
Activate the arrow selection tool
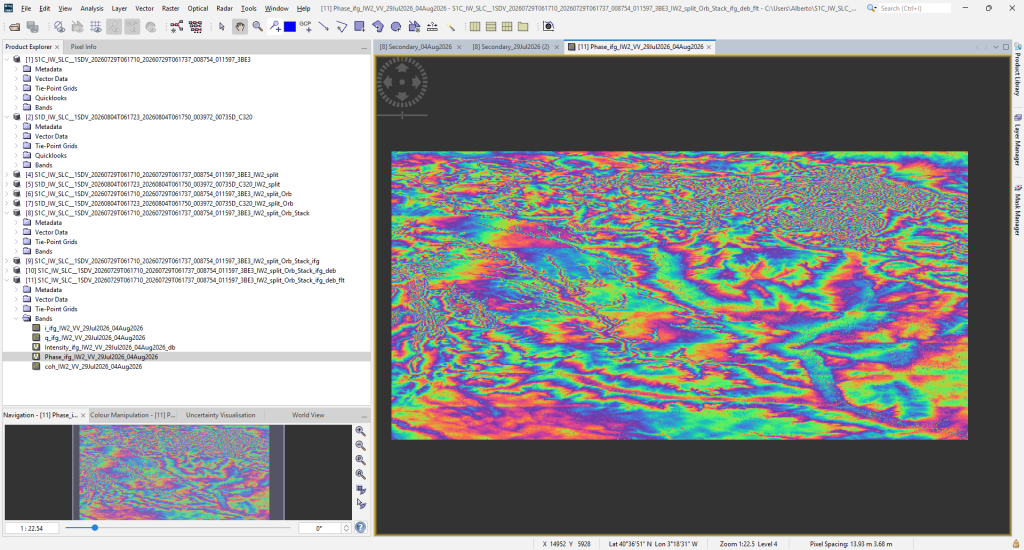[x=222, y=27]
